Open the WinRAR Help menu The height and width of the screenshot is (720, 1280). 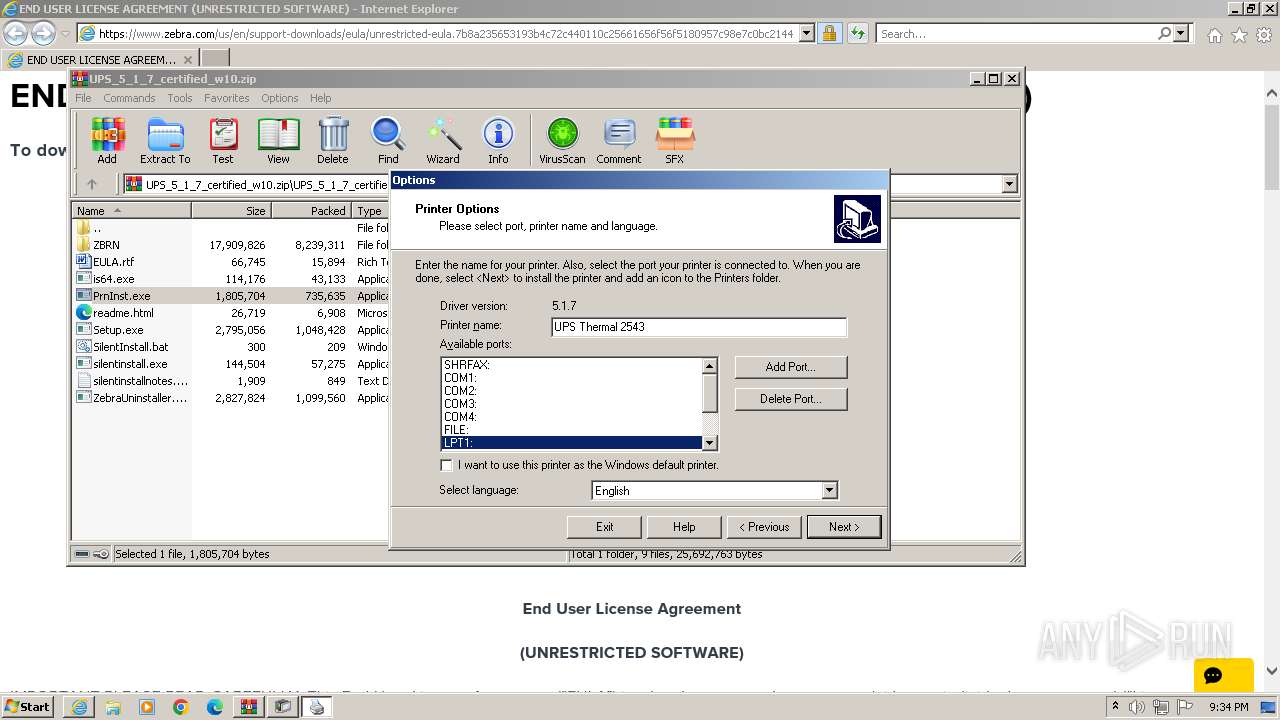pyautogui.click(x=321, y=98)
